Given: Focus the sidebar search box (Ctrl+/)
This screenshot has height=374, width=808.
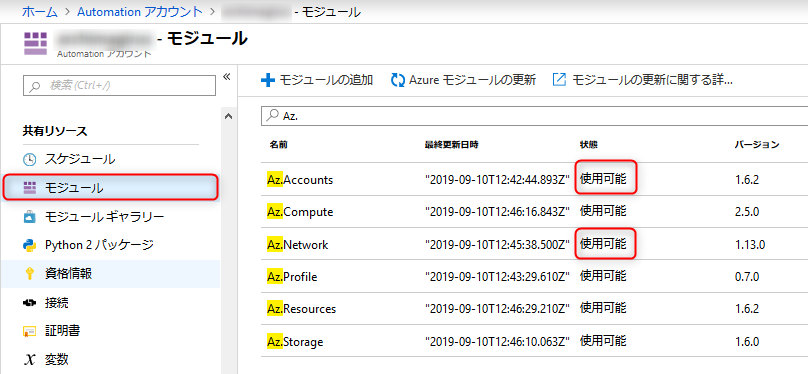Looking at the screenshot, I should (x=119, y=86).
